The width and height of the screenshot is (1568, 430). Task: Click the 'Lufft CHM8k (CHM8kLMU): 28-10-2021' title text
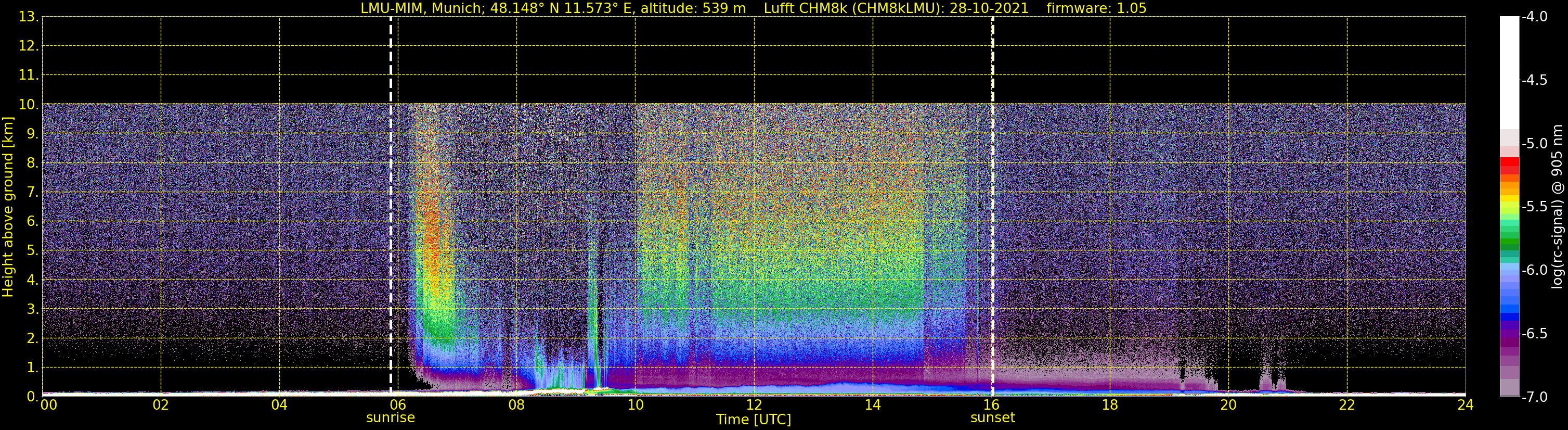point(896,8)
